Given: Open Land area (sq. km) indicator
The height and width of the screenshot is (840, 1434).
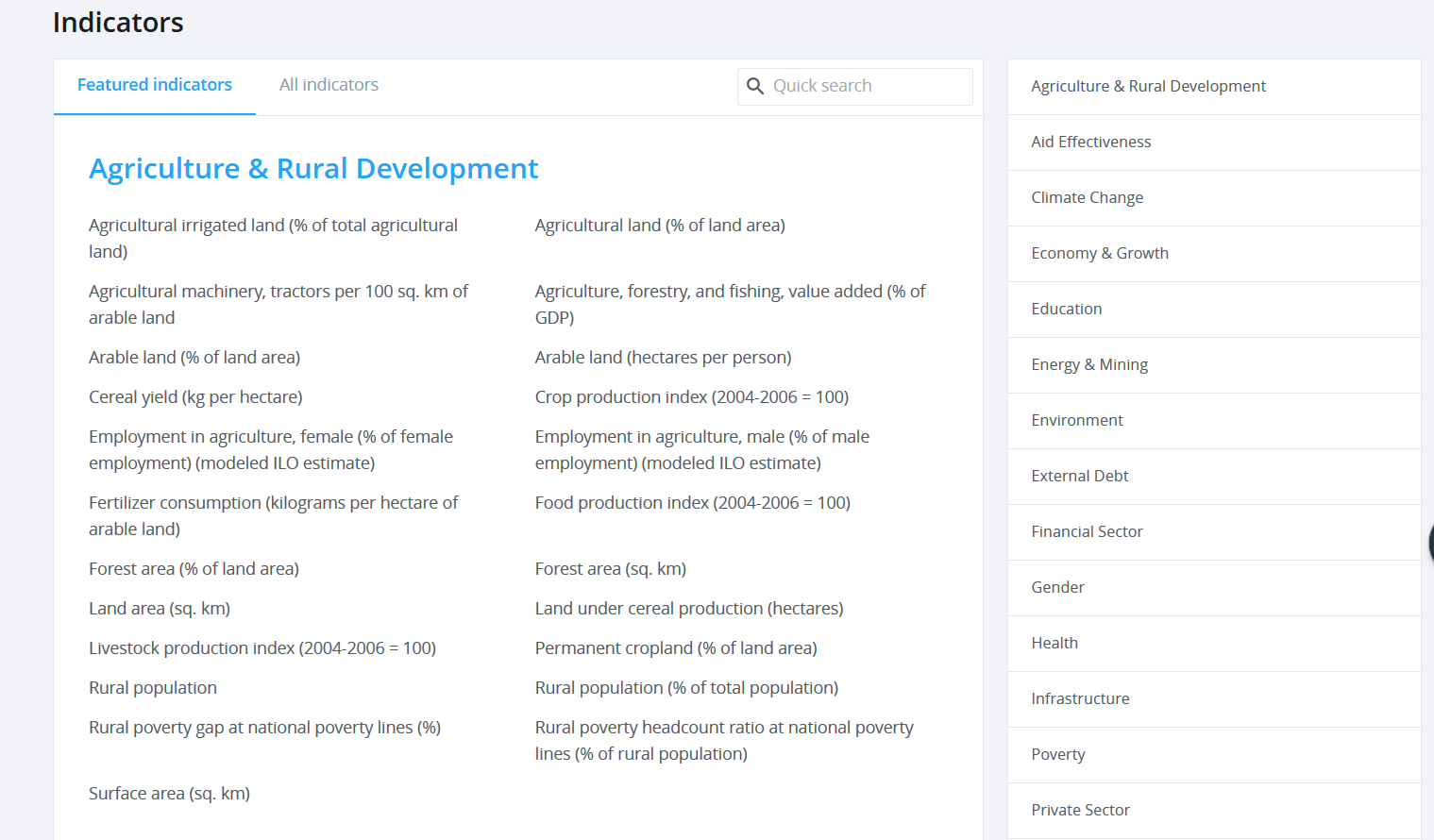Looking at the screenshot, I should point(160,609).
